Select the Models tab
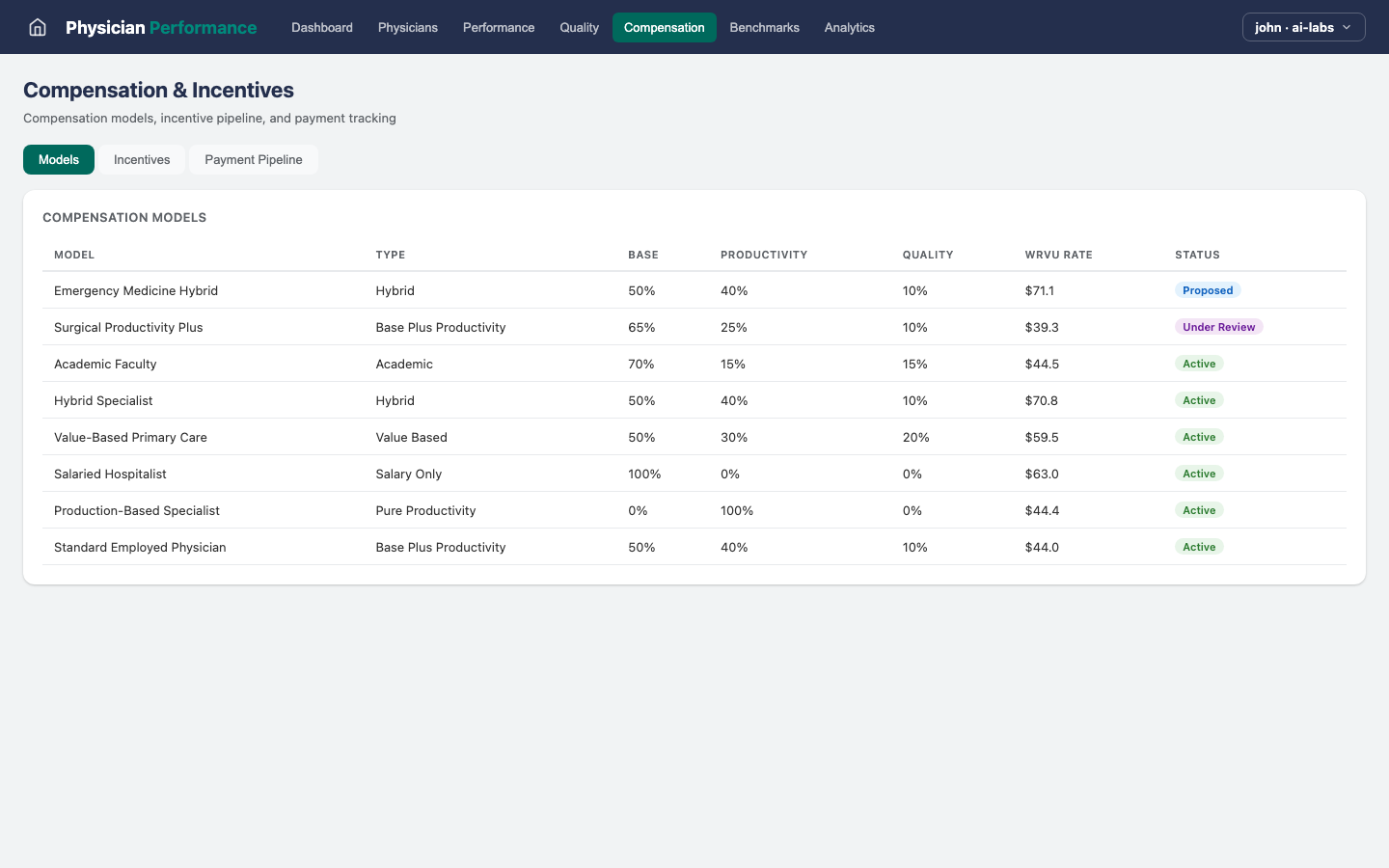This screenshot has height=868, width=1389. pos(59,159)
